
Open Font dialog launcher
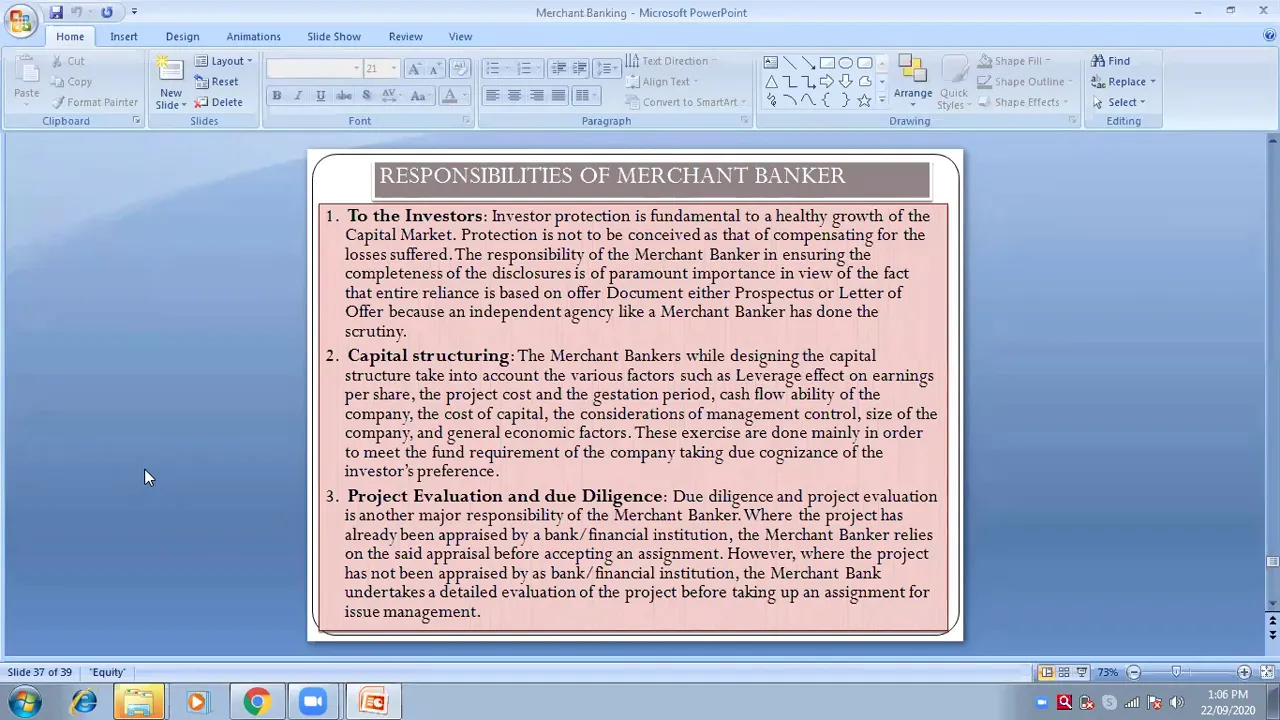(x=466, y=121)
